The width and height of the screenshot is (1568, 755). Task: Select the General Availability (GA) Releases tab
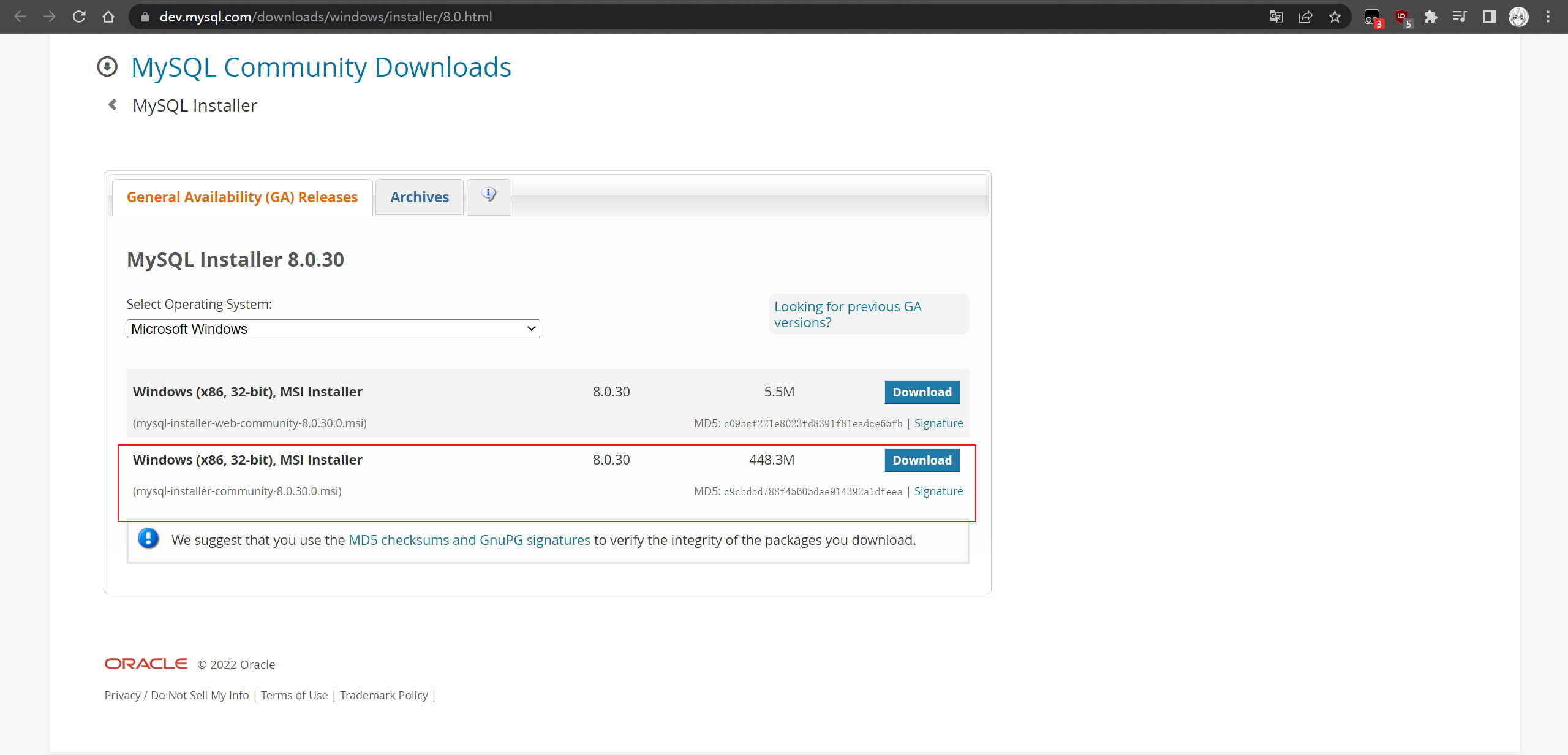tap(242, 197)
